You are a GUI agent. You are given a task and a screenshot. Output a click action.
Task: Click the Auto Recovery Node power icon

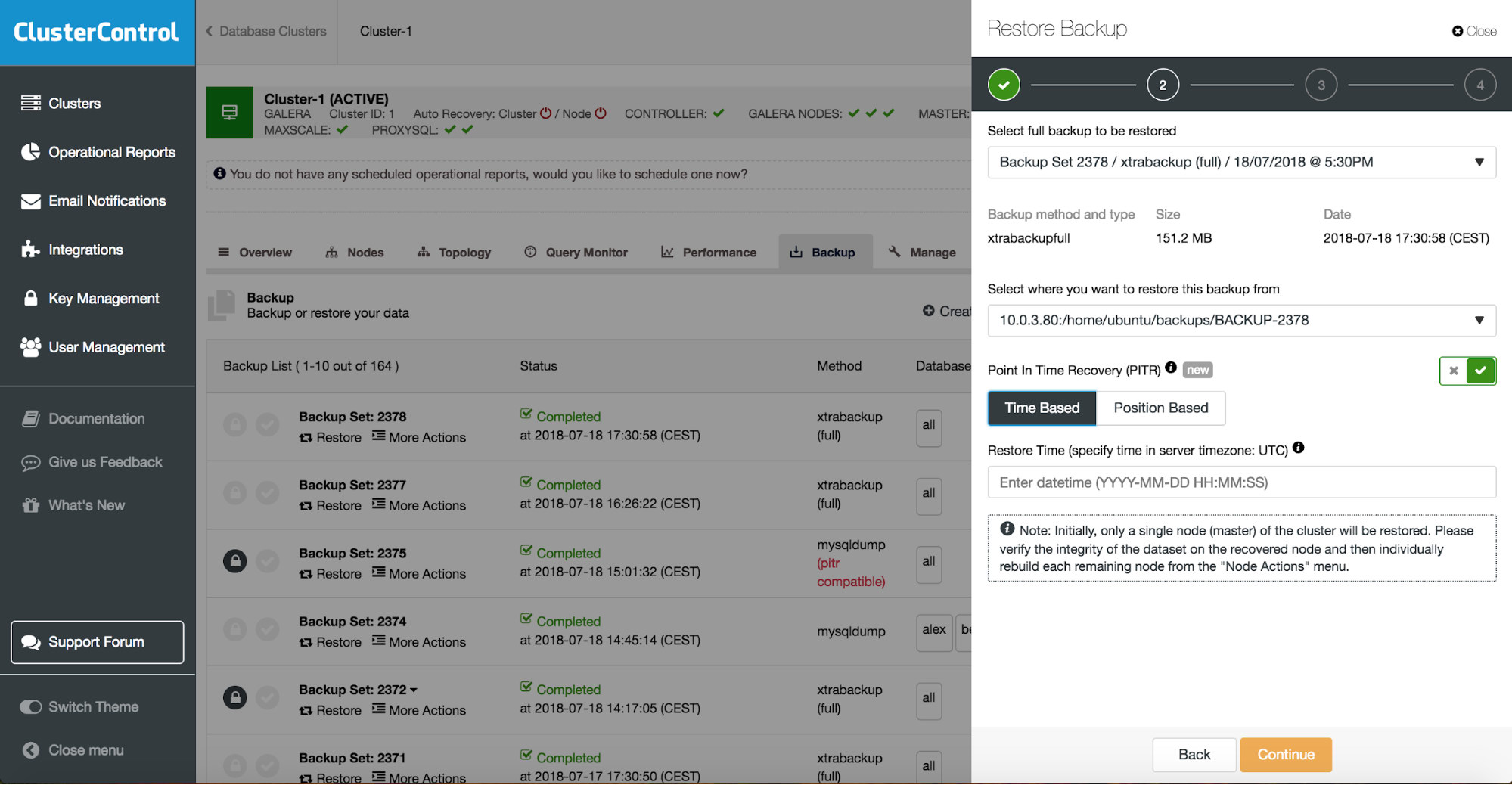tap(601, 113)
